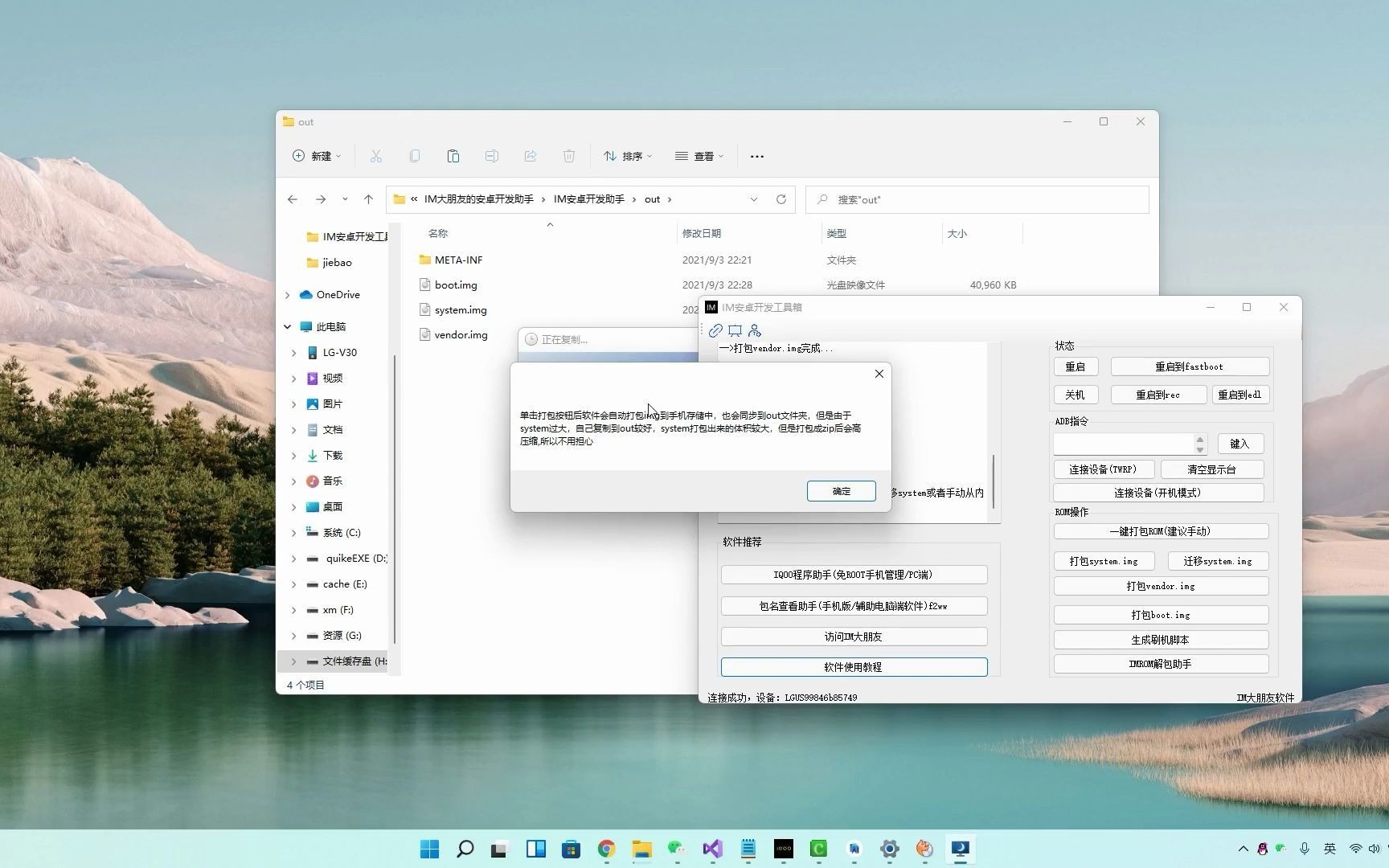Viewport: 1389px width, 868px height.
Task: Expand the LG-V30 device in sidebar tree
Action: pyautogui.click(x=293, y=352)
